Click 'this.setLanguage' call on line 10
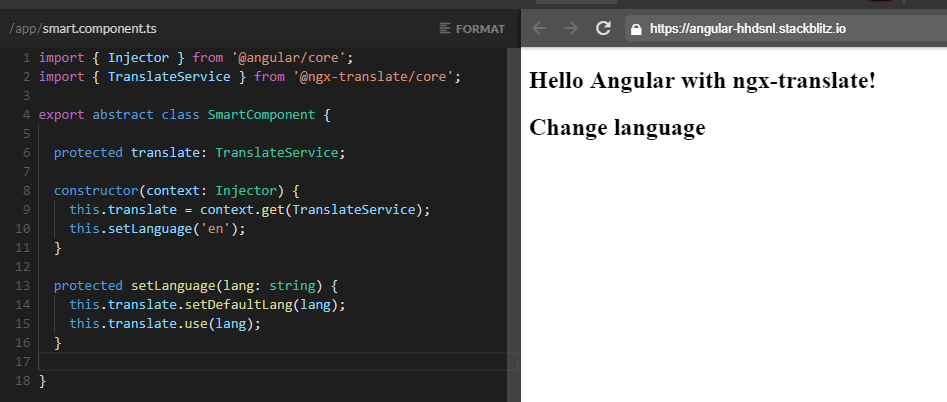 [130, 229]
